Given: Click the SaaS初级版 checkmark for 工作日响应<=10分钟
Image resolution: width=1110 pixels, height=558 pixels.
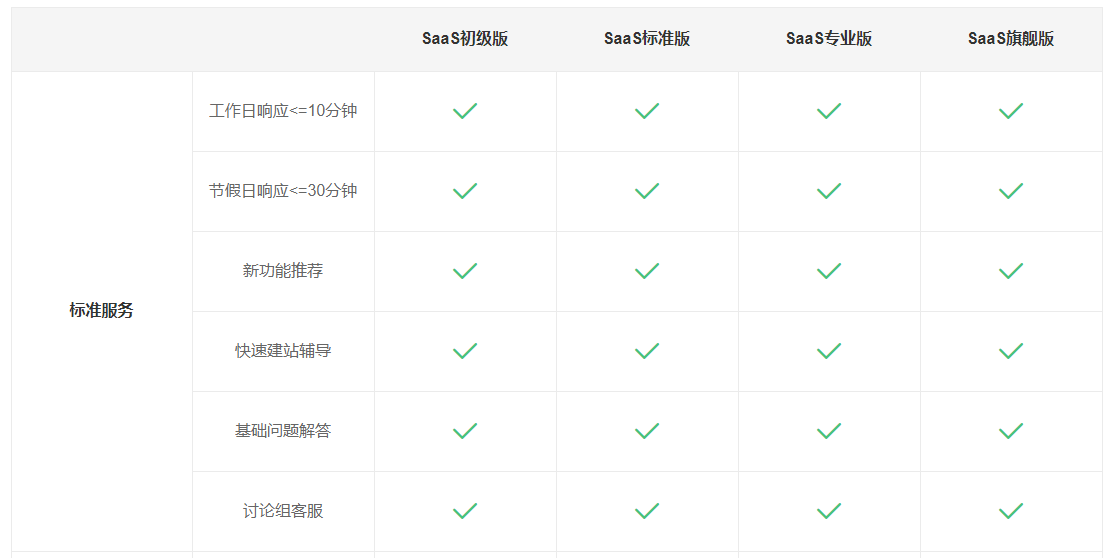Looking at the screenshot, I should [465, 111].
